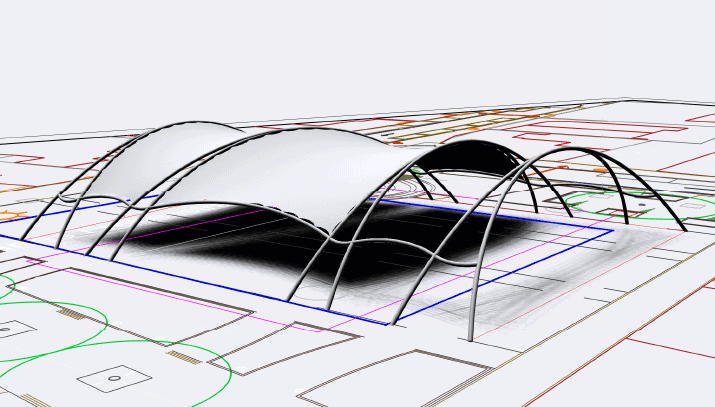Select the large central white membrane surface
715x407 pixels.
point(292,175)
